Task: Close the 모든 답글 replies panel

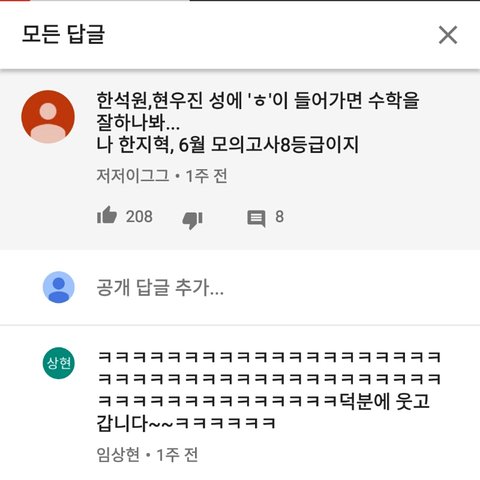Action: [x=448, y=35]
